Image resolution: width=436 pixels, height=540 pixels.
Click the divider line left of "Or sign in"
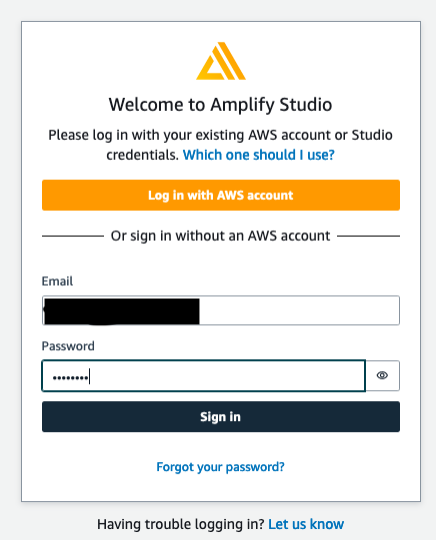(73, 236)
